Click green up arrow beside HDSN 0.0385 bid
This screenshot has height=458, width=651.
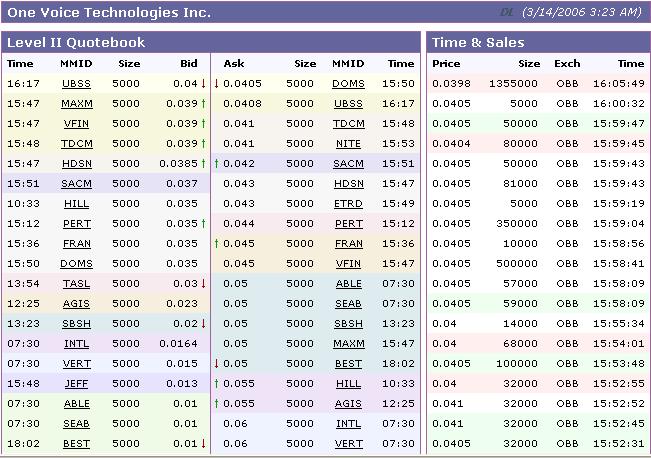[x=203, y=163]
